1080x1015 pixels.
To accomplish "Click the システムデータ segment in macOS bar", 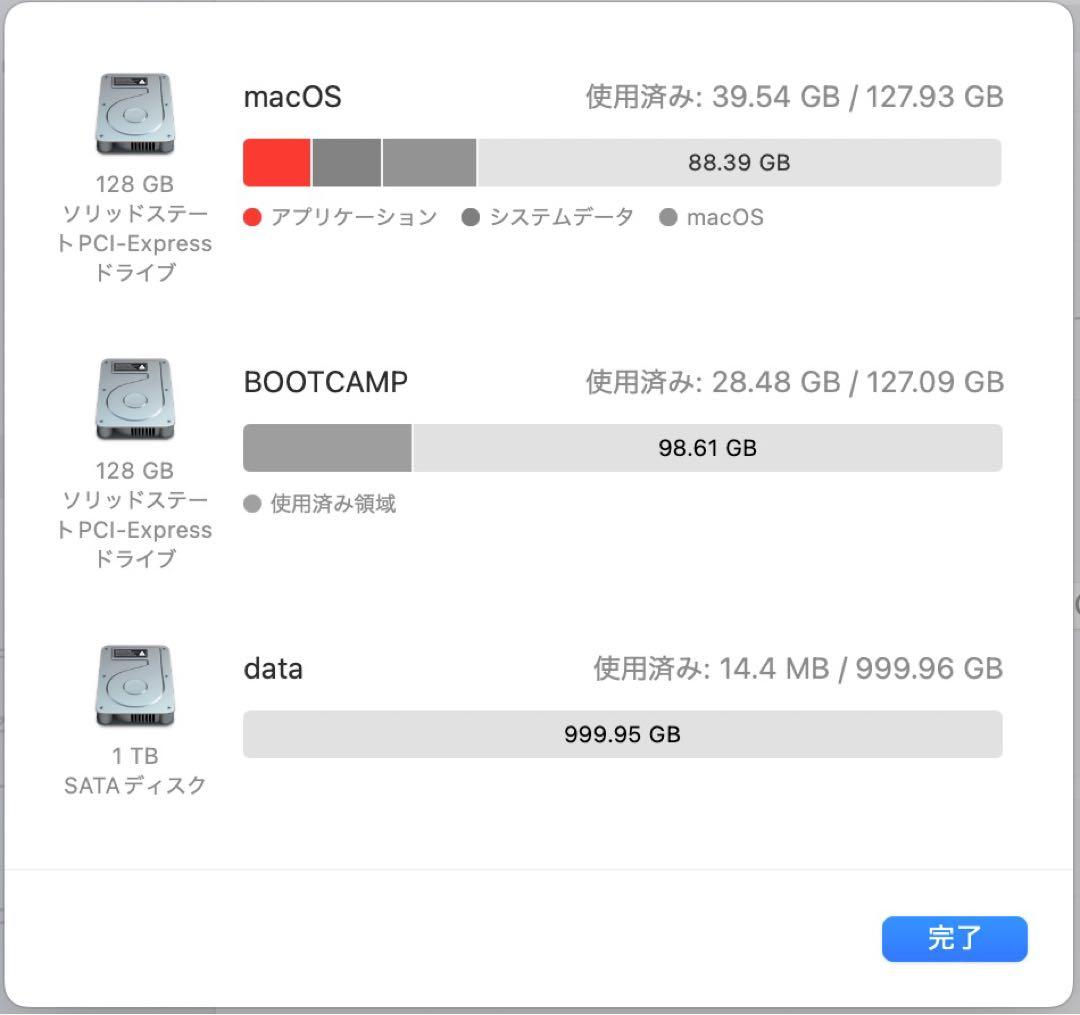I will click(x=345, y=162).
